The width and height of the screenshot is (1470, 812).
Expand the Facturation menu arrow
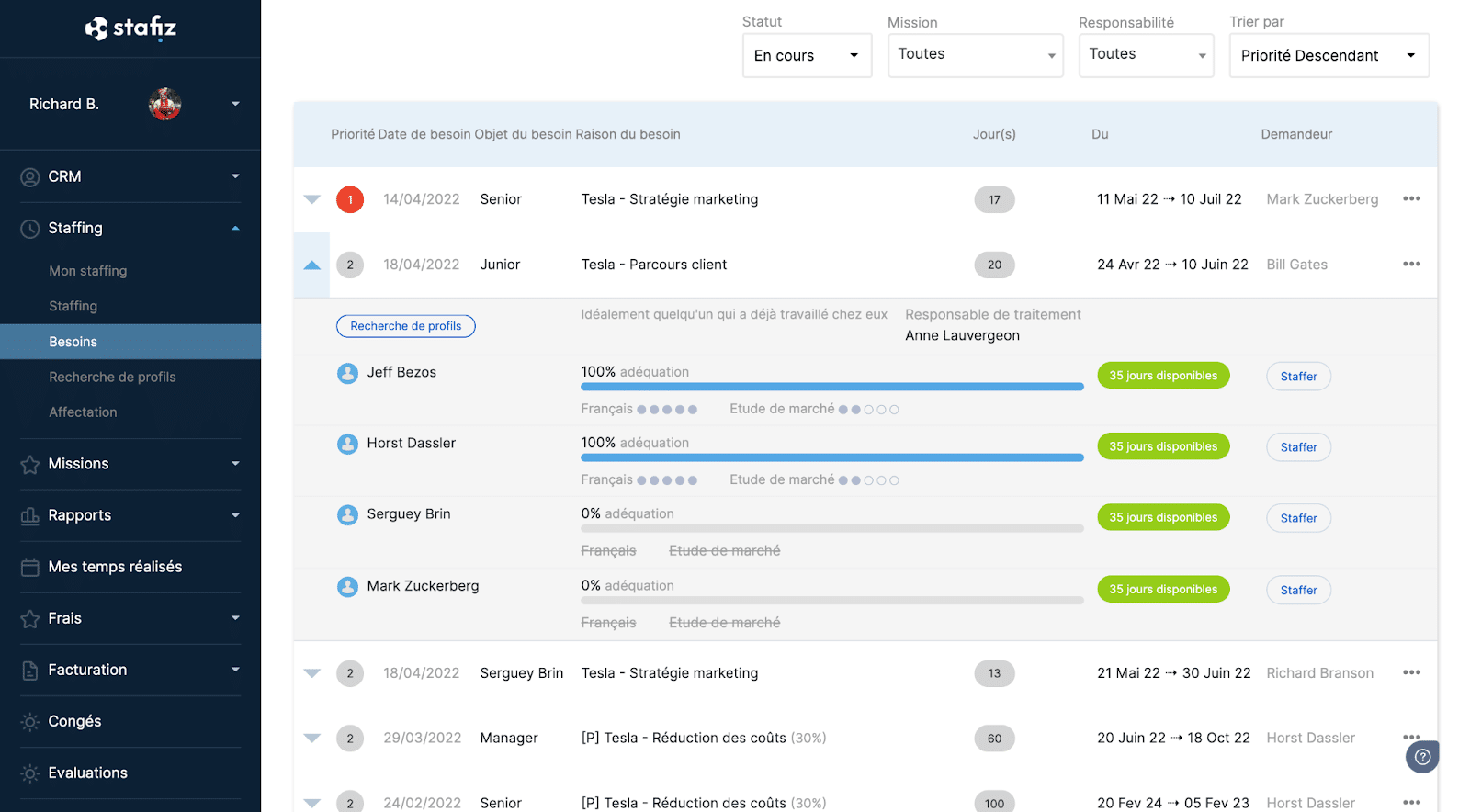(x=235, y=670)
